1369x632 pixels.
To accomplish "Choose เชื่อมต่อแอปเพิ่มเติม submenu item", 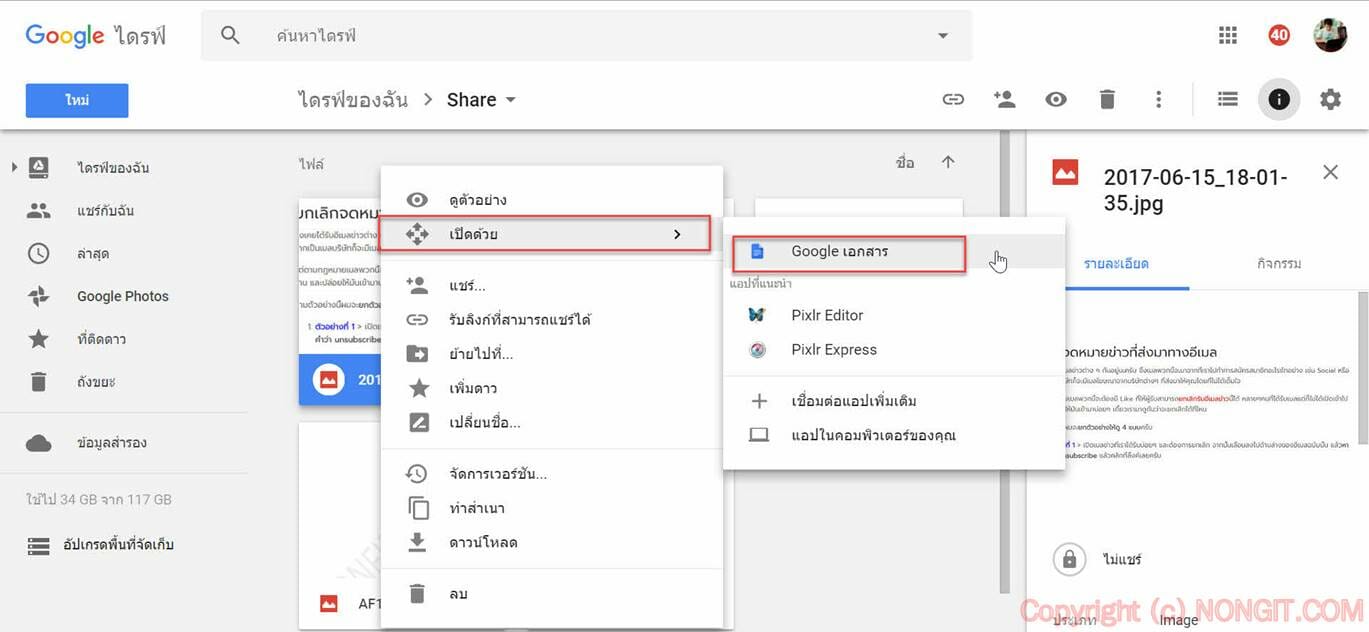I will click(x=894, y=401).
